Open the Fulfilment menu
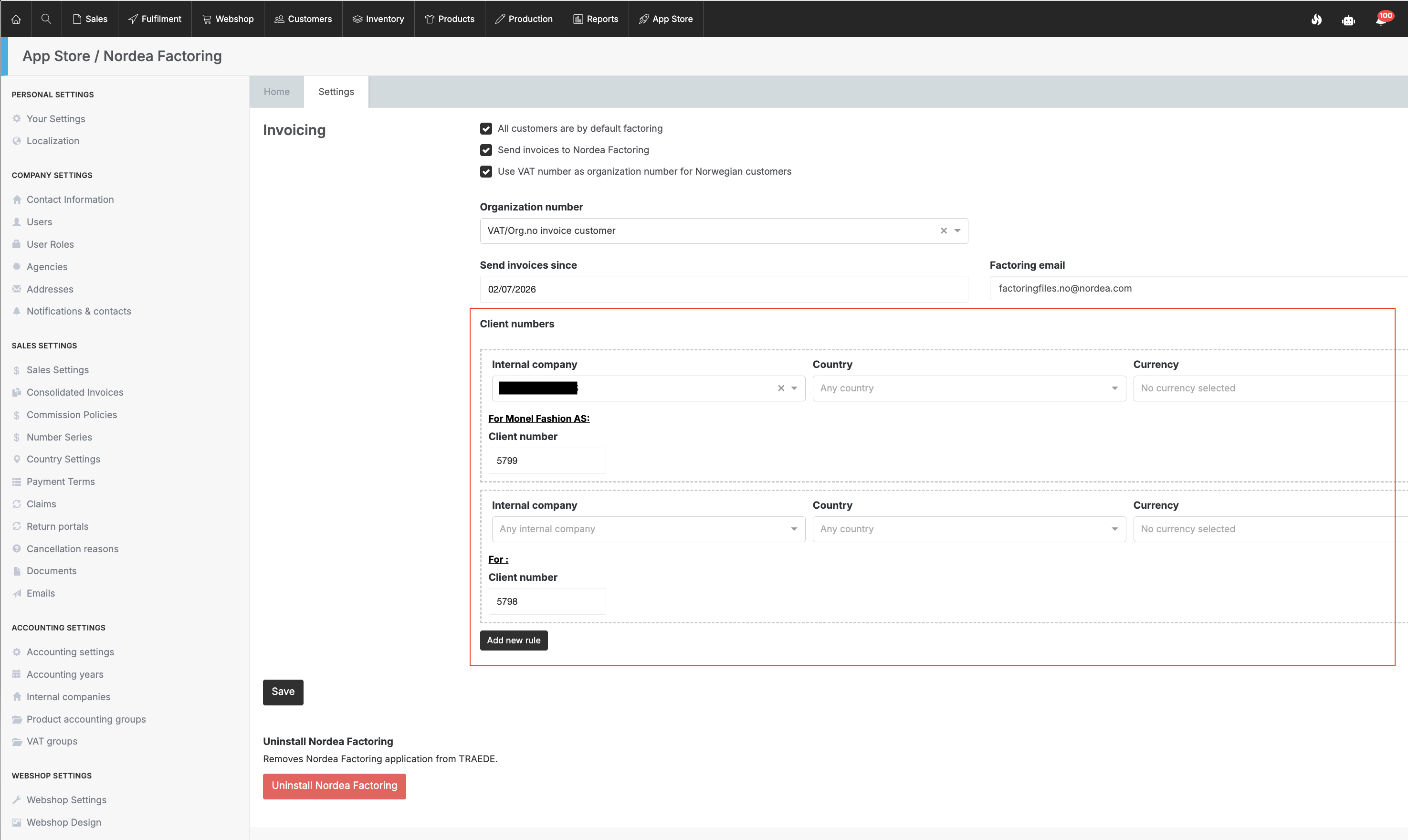Screen dimensions: 1408x840 tap(155, 19)
